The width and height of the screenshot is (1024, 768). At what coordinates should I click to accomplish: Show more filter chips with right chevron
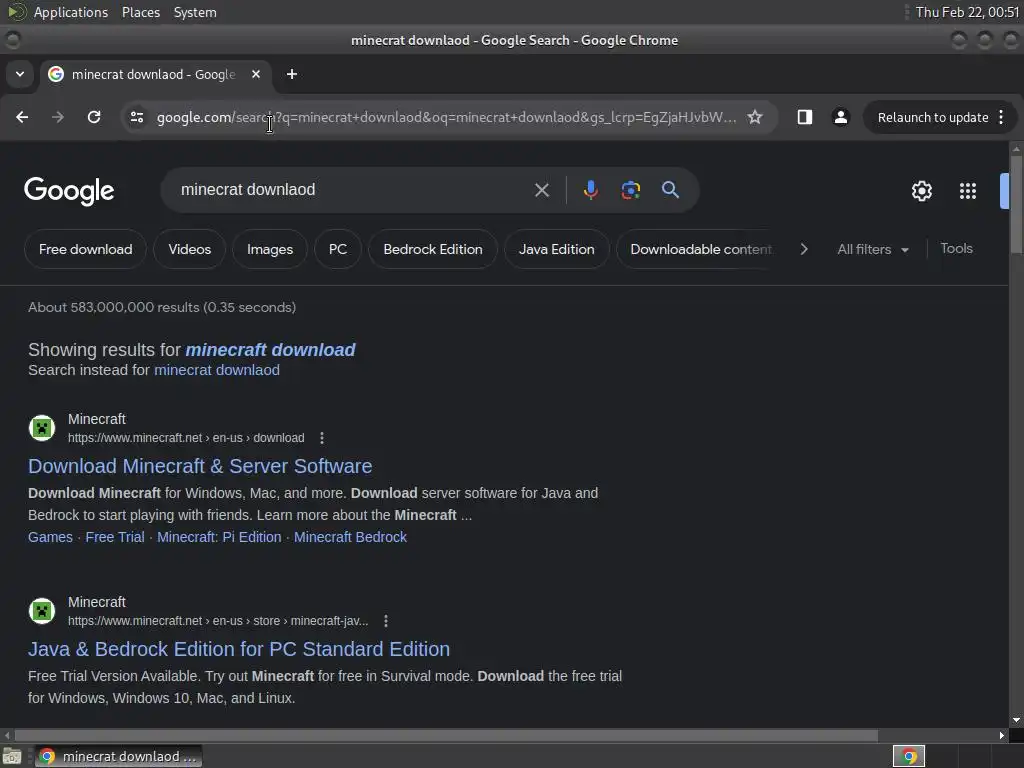click(804, 249)
